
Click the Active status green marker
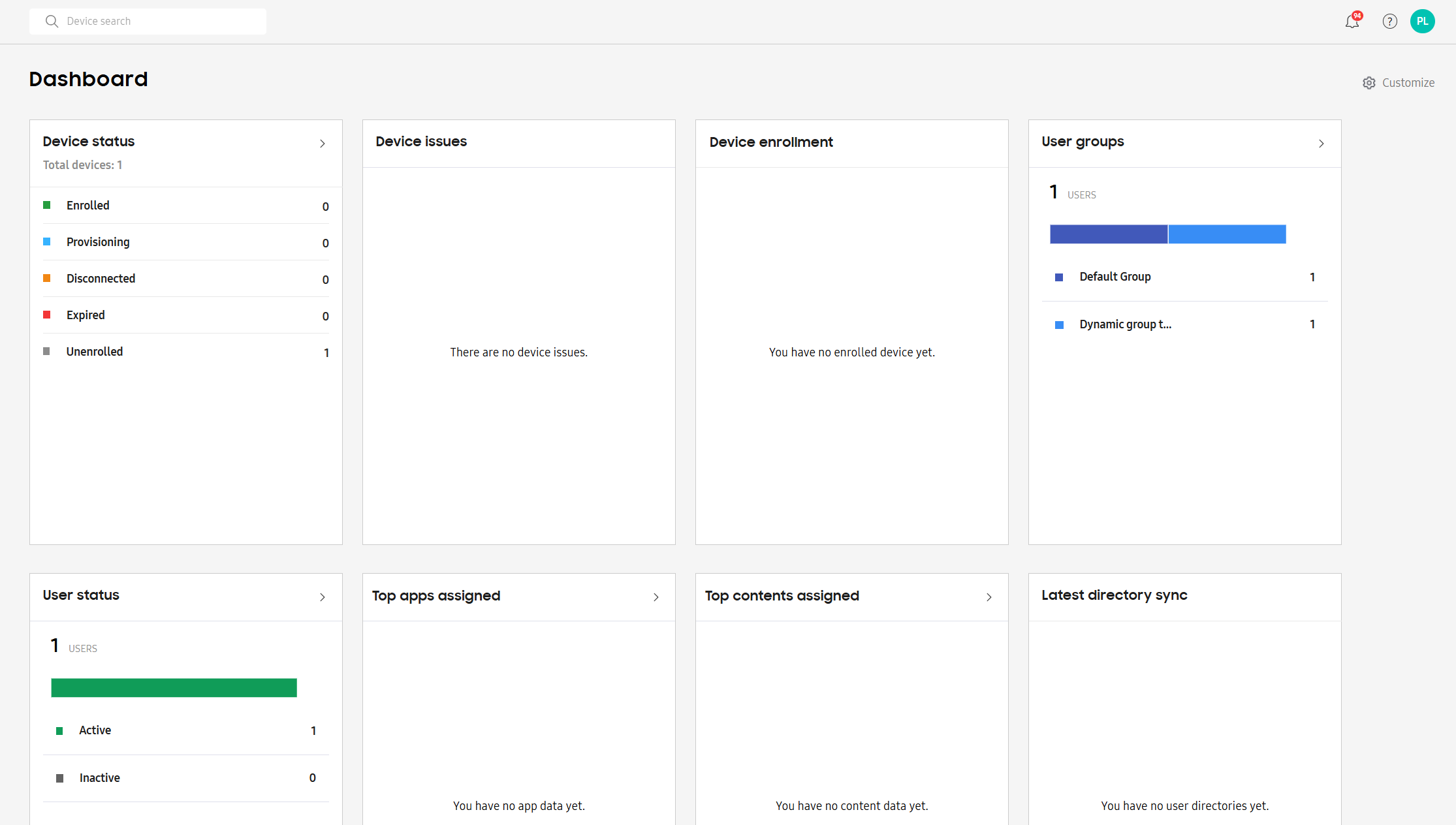(61, 730)
